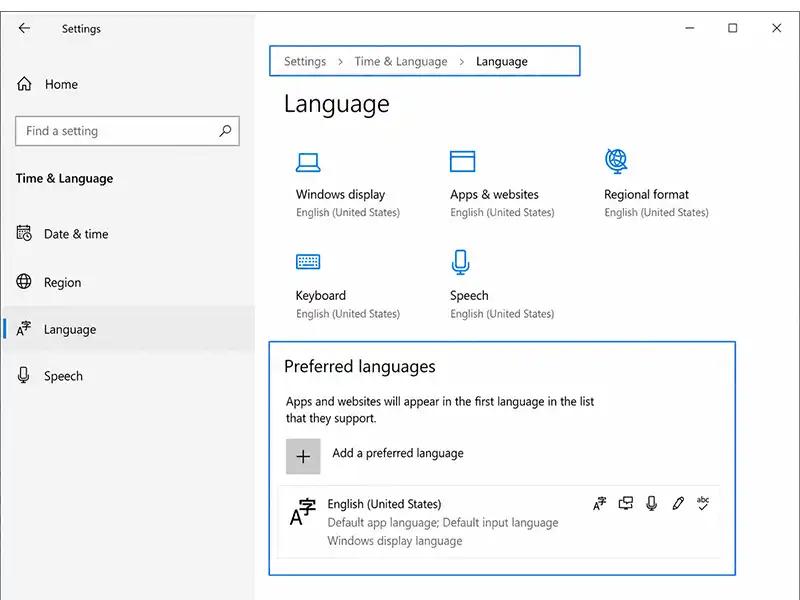Focus the Find a setting search box
The image size is (800, 600).
pos(127,131)
